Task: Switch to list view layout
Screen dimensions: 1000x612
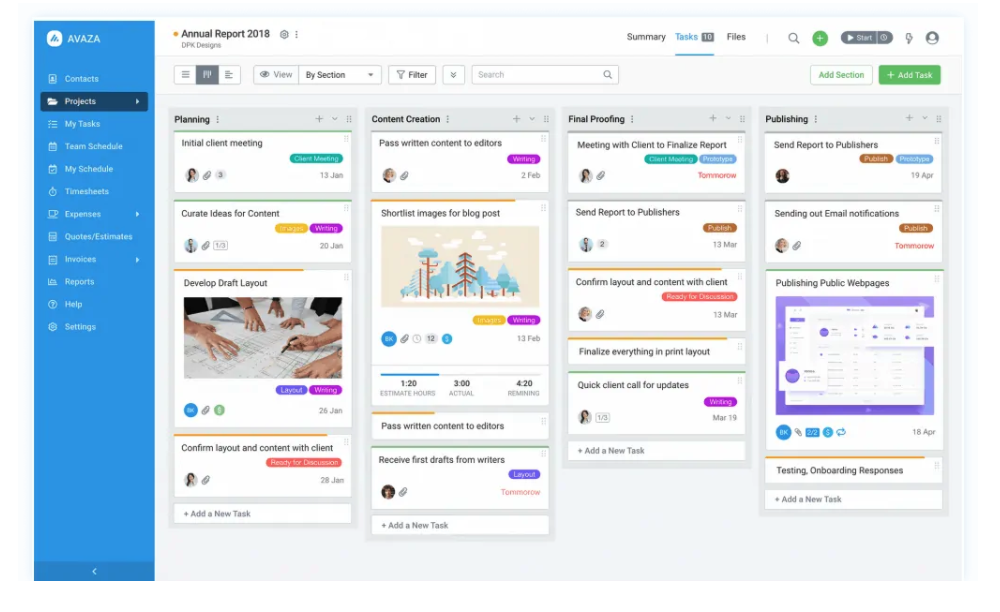Action: click(185, 75)
